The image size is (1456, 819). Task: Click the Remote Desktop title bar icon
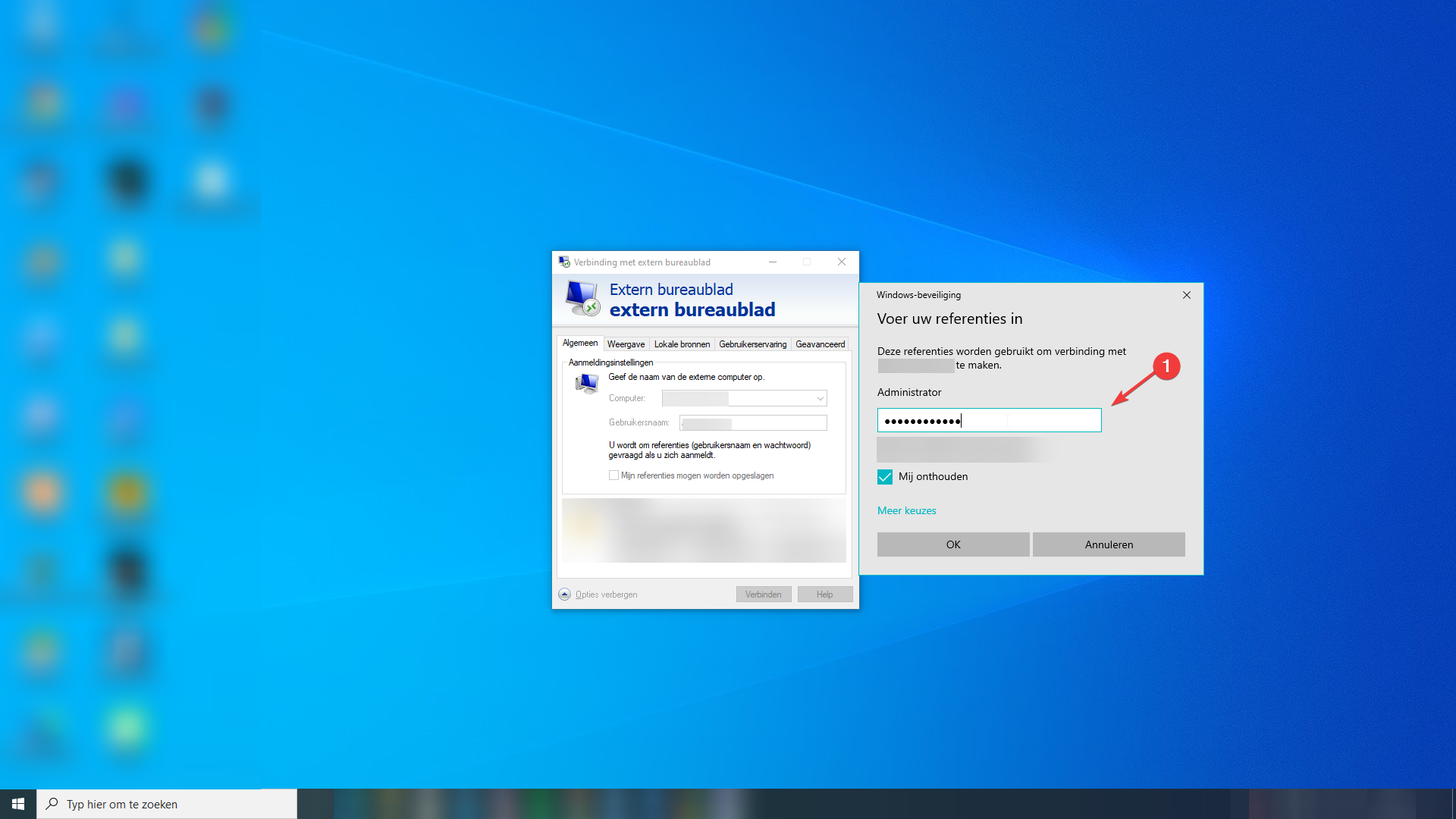tap(564, 262)
